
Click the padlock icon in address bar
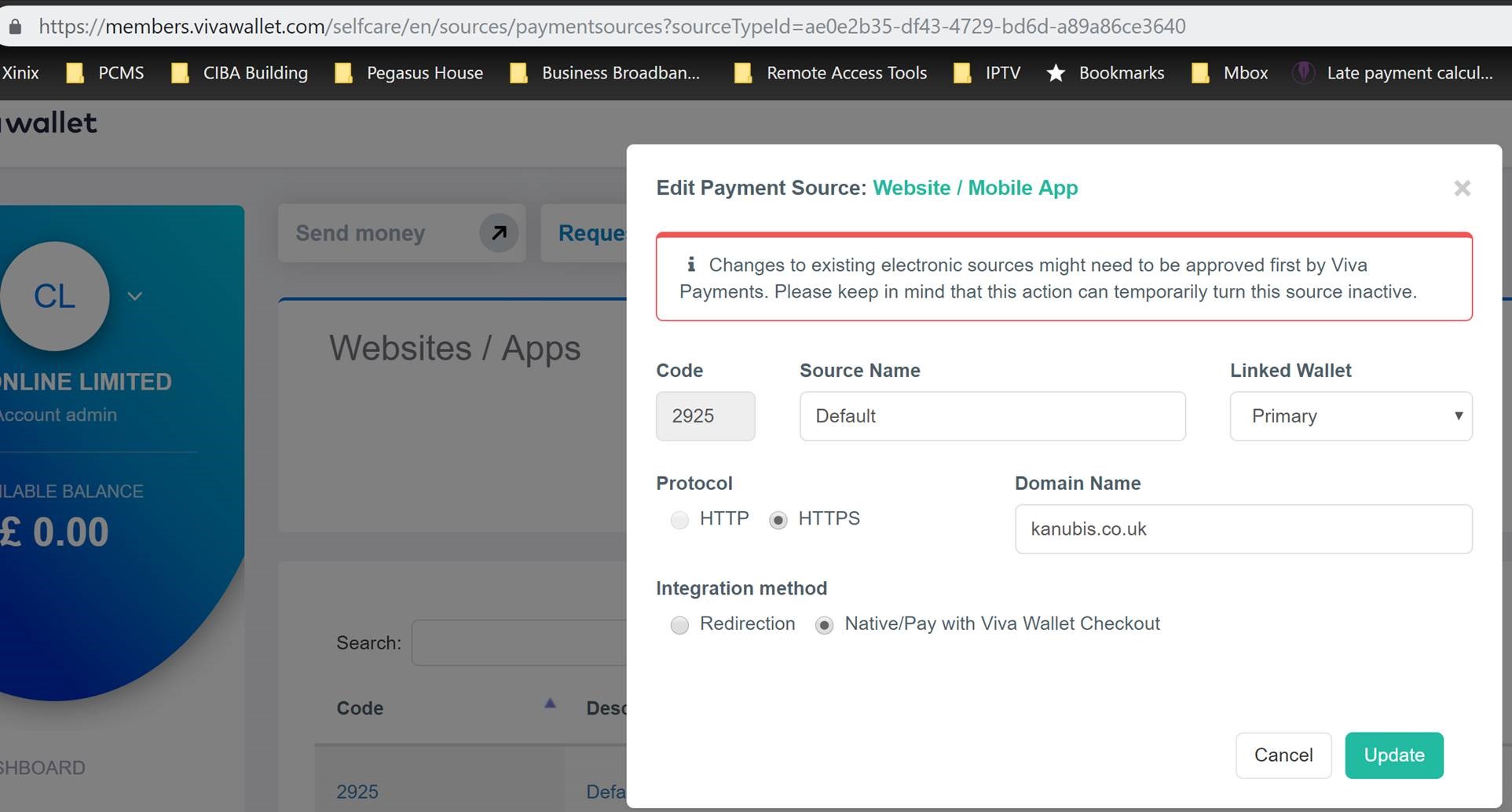click(14, 25)
